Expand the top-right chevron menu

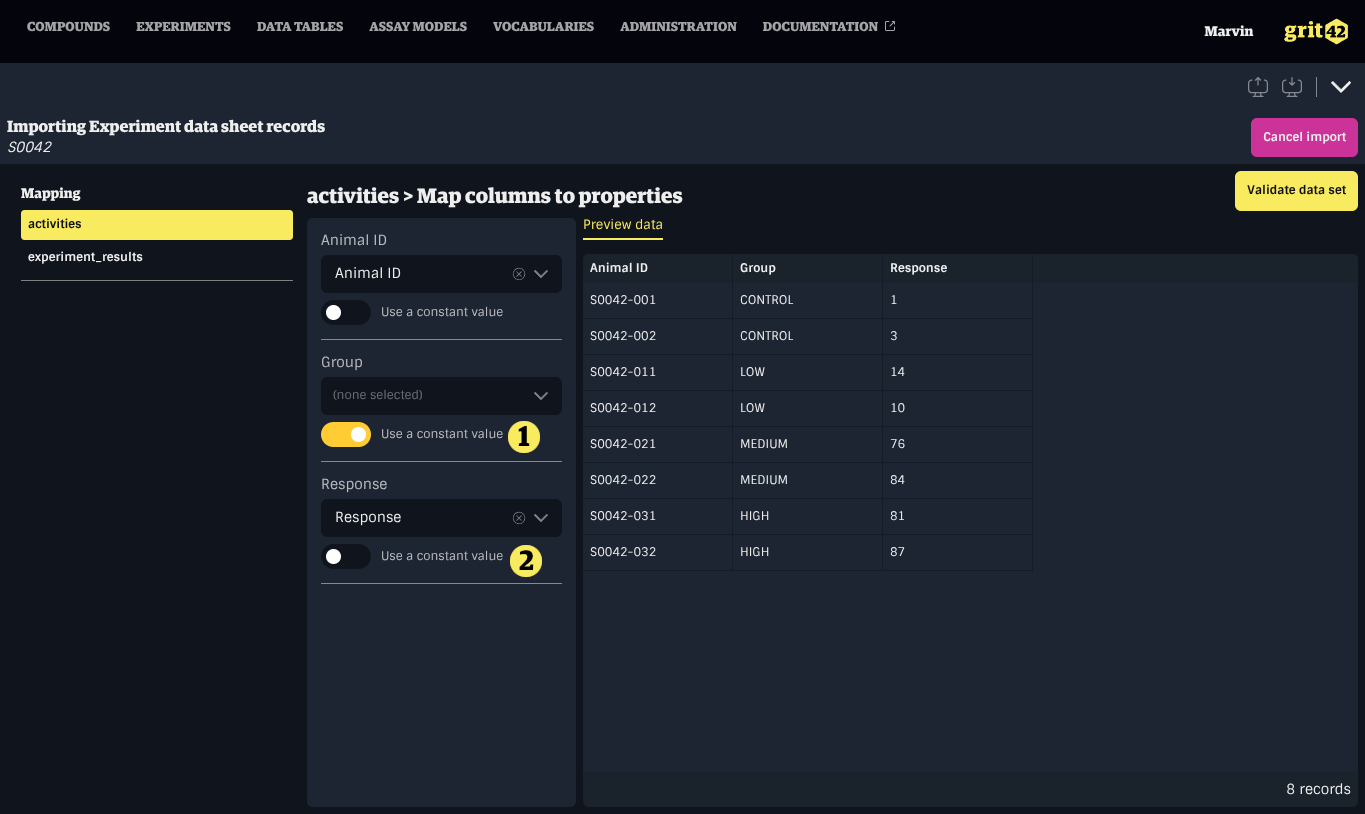(x=1341, y=87)
